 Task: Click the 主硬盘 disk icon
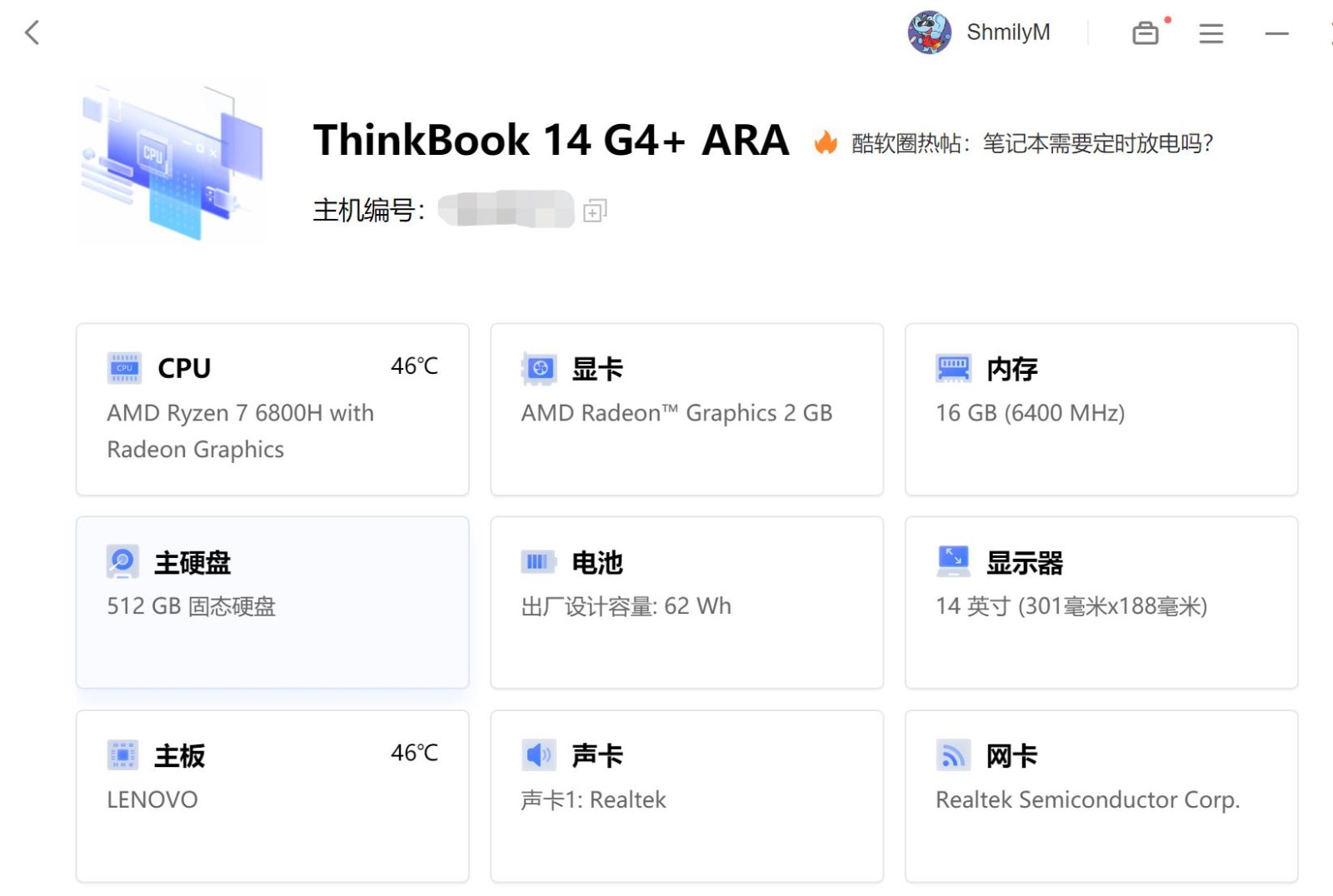click(x=122, y=562)
